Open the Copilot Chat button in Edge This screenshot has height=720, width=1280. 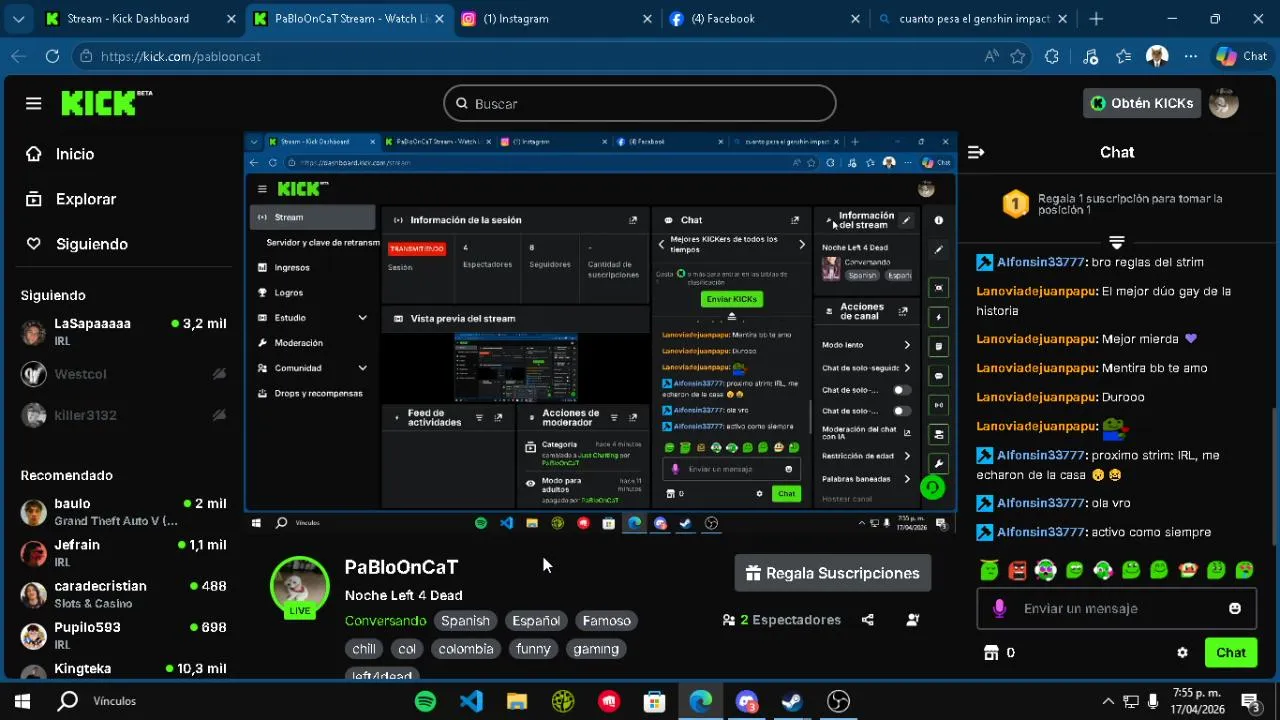[1242, 56]
